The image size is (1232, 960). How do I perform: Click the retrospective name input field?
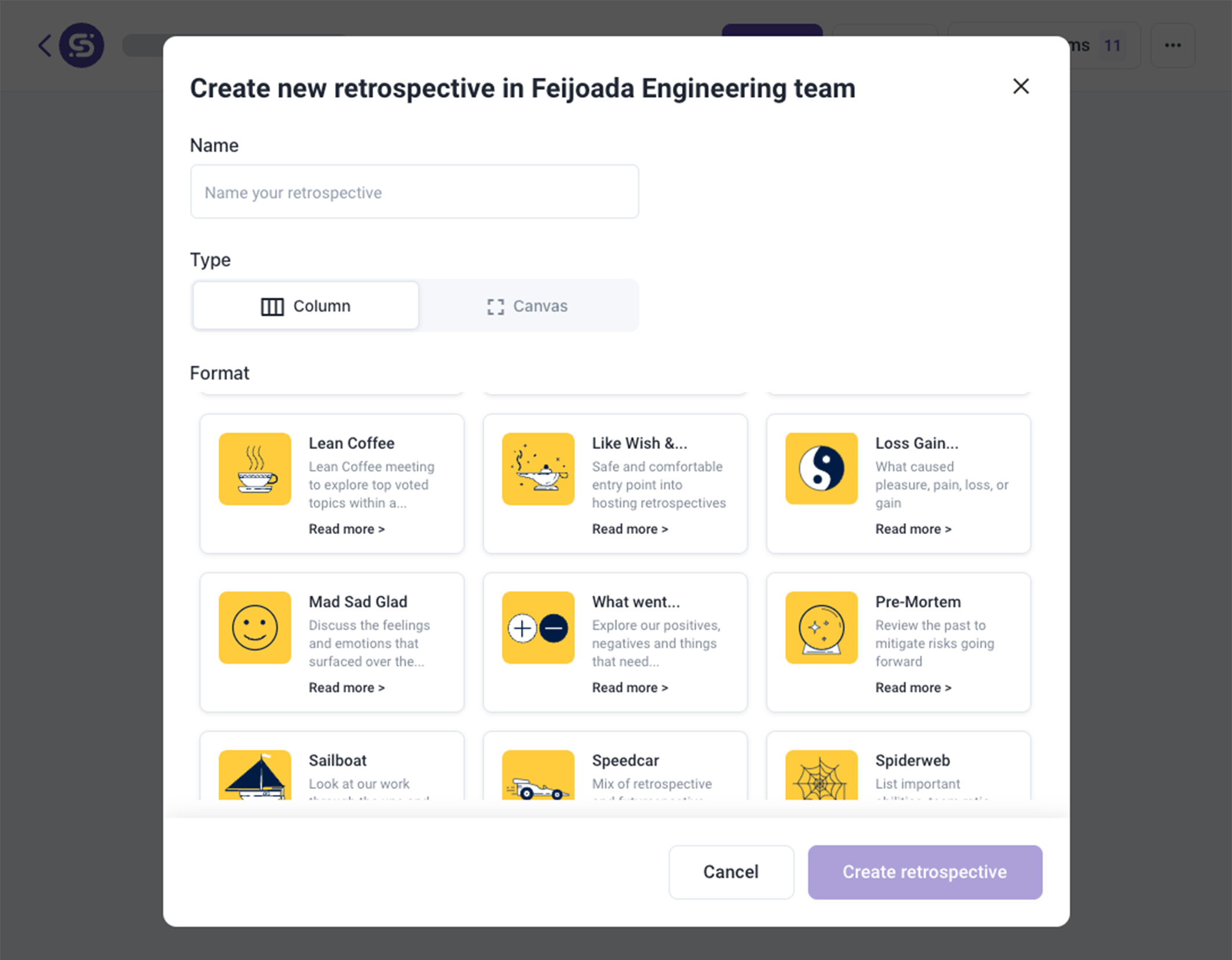point(414,192)
